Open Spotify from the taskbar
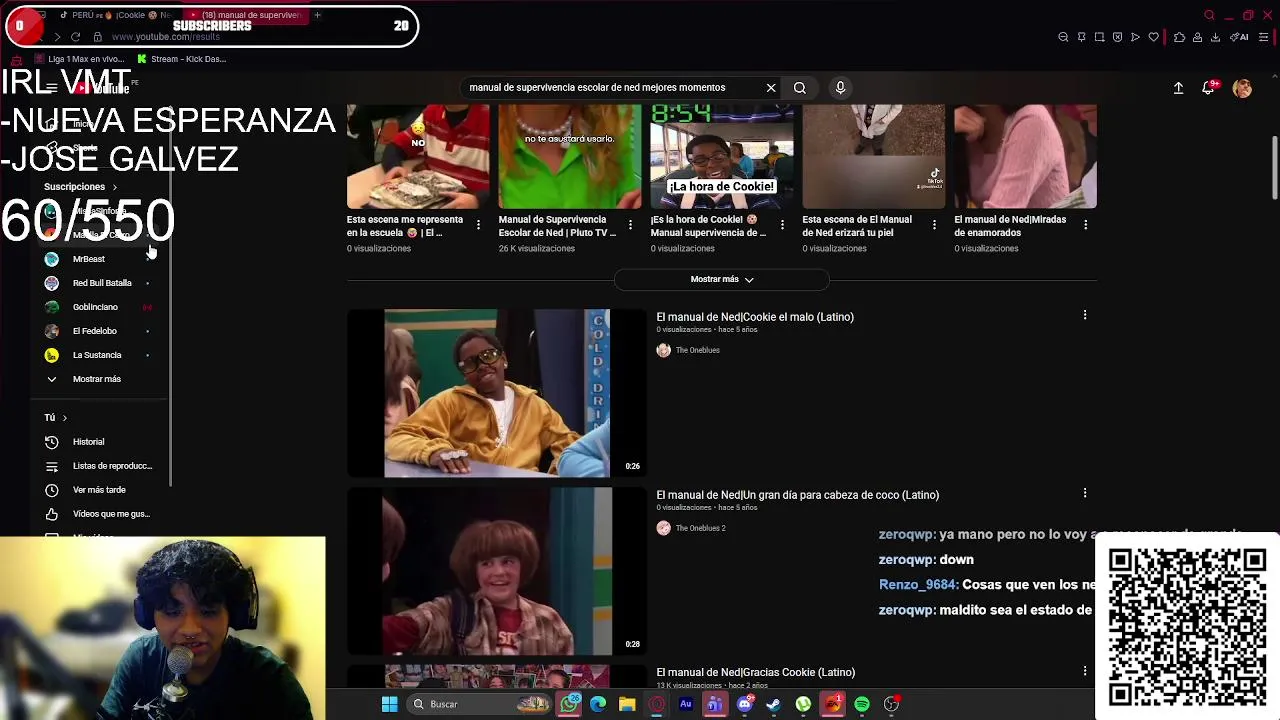This screenshot has height=720, width=1280. point(862,704)
